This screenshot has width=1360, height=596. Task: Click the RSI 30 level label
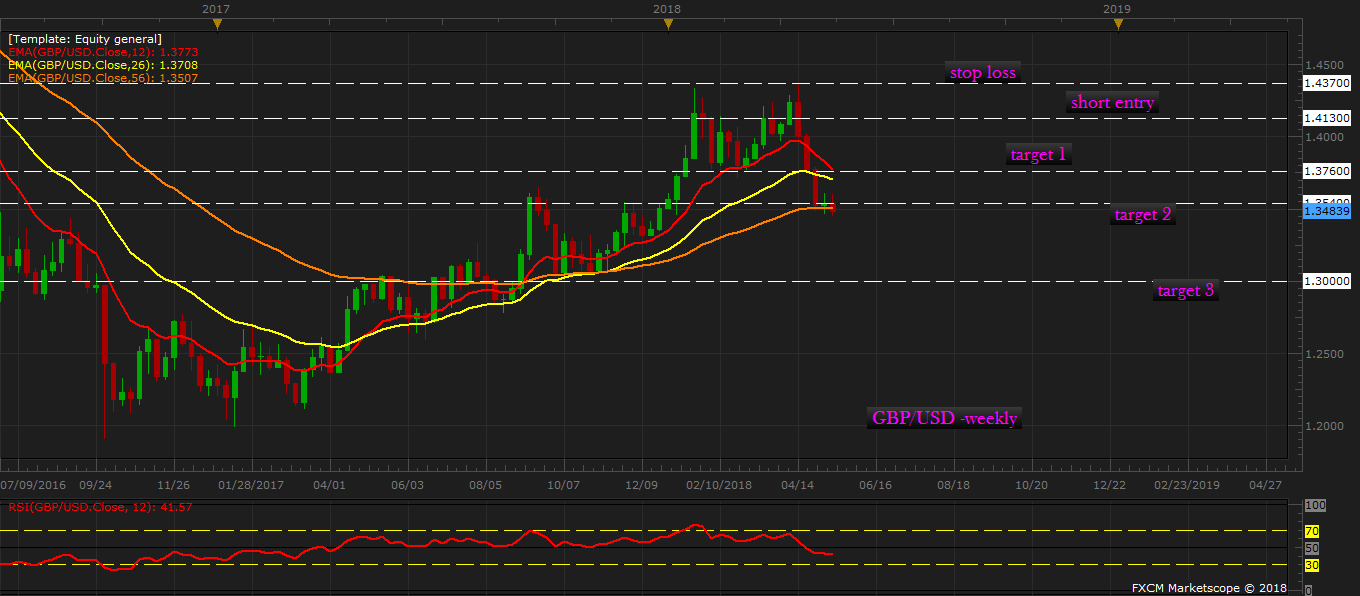coord(1312,565)
